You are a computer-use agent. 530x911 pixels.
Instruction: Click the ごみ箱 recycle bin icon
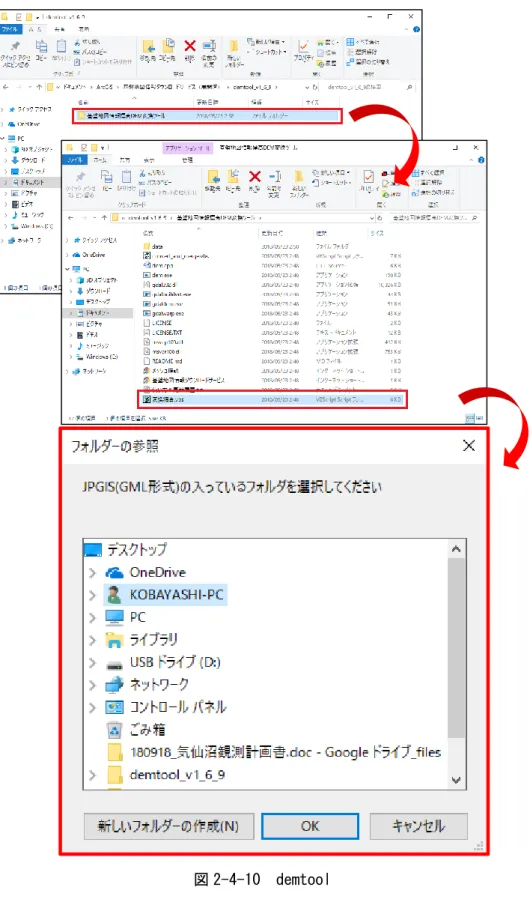[x=114, y=730]
